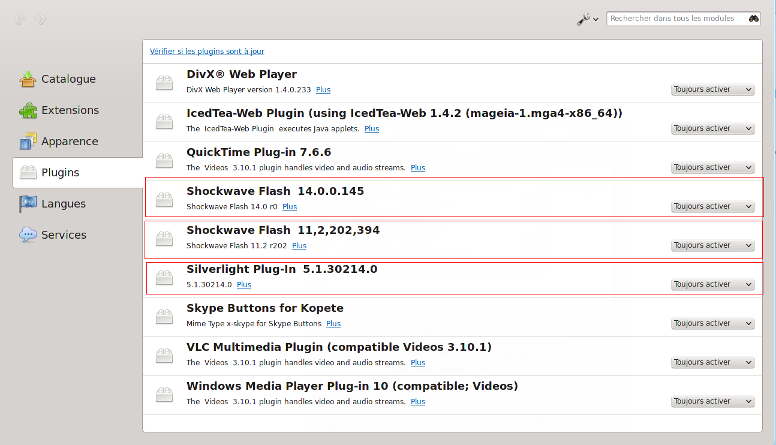Open 'Toujours activer' dropdown for DivX Web Player
This screenshot has height=445, width=776.
tap(713, 90)
